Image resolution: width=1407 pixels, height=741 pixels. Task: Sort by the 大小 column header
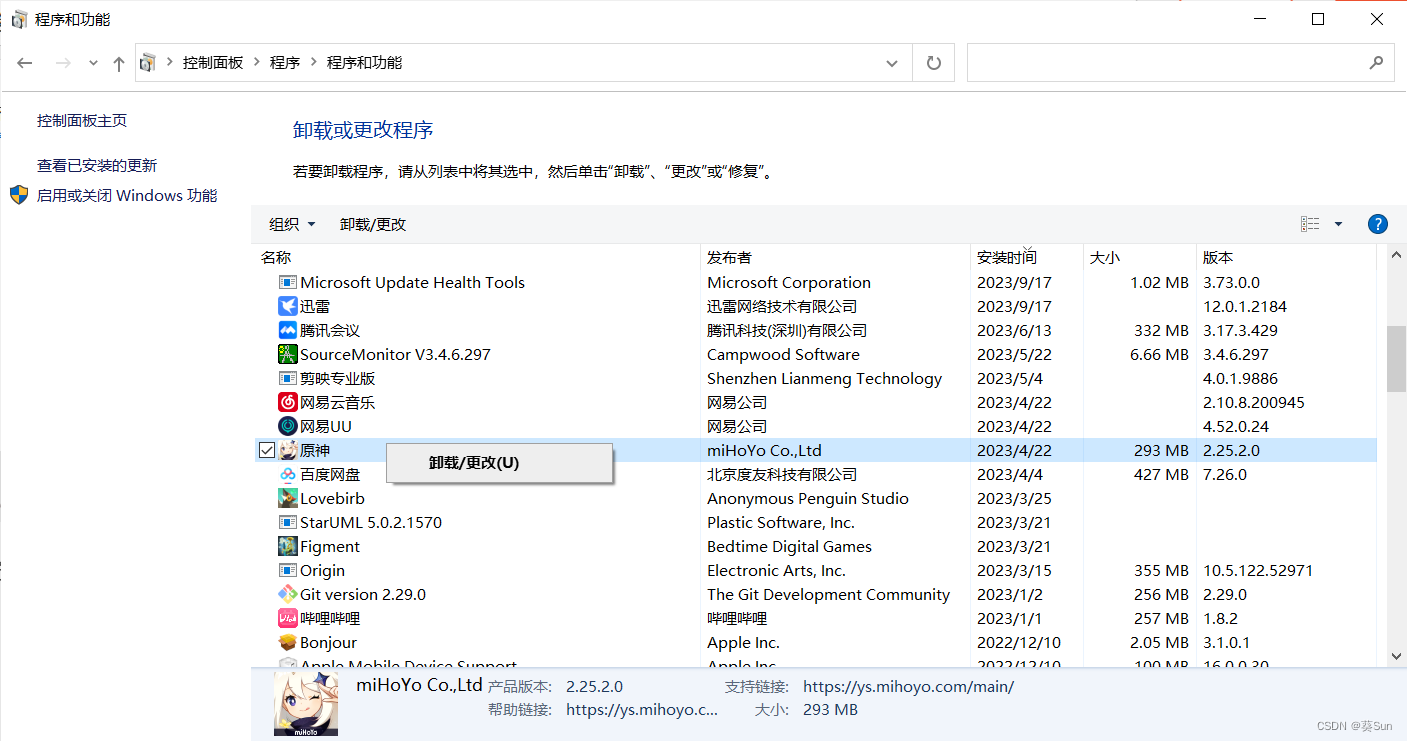(x=1104, y=257)
